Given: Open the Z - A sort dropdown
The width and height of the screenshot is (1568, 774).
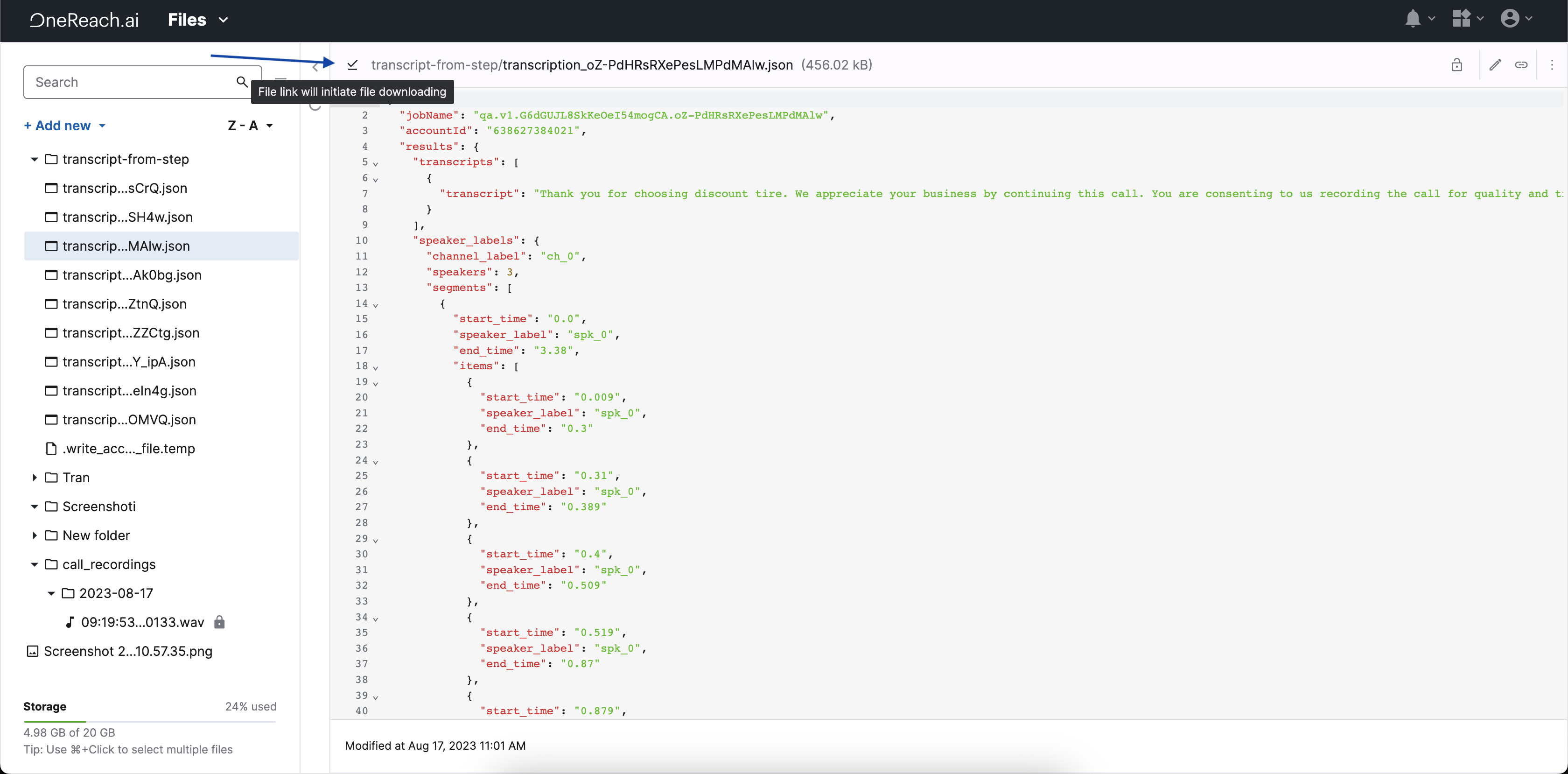Looking at the screenshot, I should tap(250, 126).
